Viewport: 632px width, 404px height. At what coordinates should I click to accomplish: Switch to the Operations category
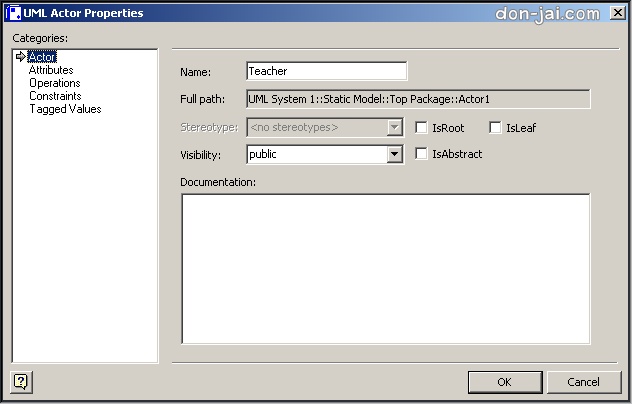click(x=55, y=83)
